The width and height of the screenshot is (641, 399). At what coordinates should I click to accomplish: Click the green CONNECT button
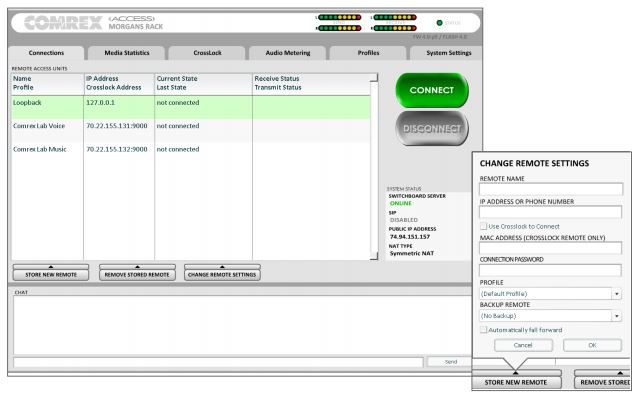pos(432,90)
